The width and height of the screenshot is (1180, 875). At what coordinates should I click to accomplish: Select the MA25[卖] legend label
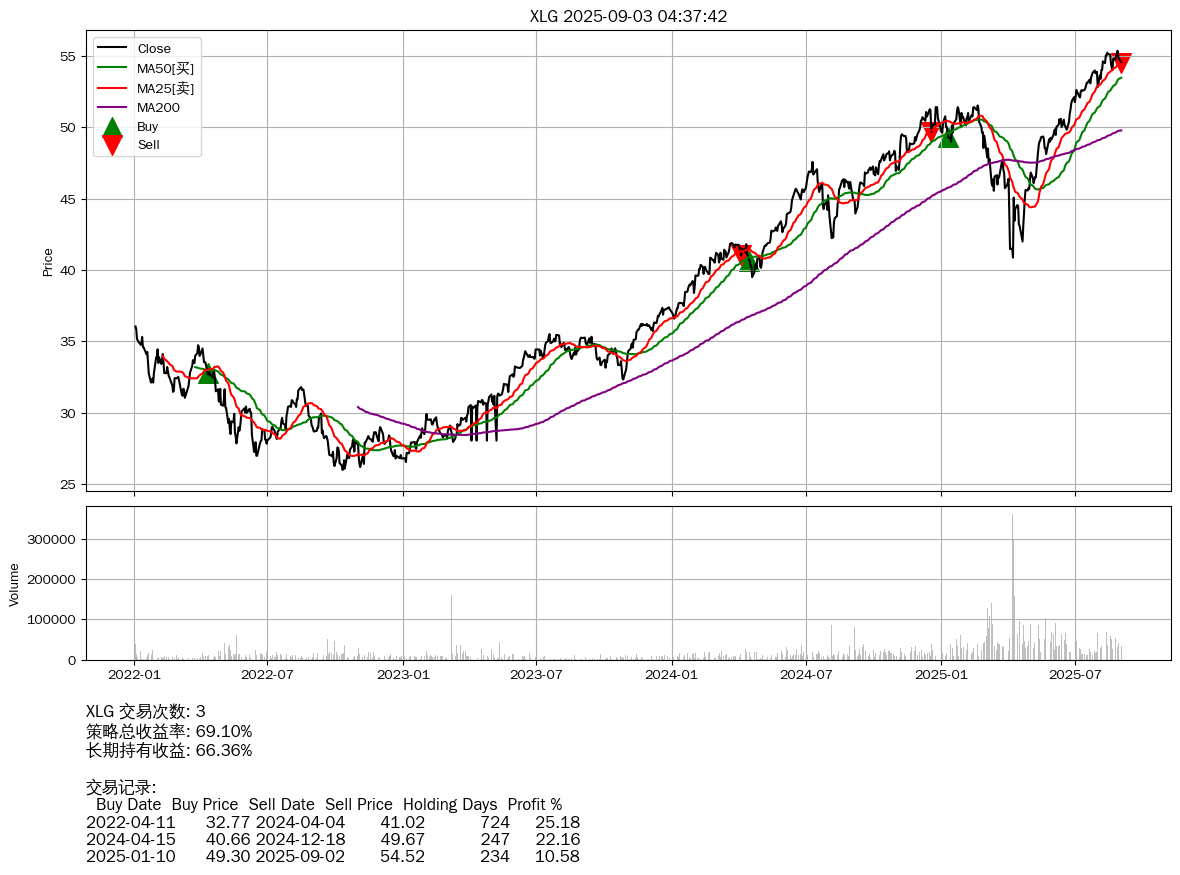point(165,88)
